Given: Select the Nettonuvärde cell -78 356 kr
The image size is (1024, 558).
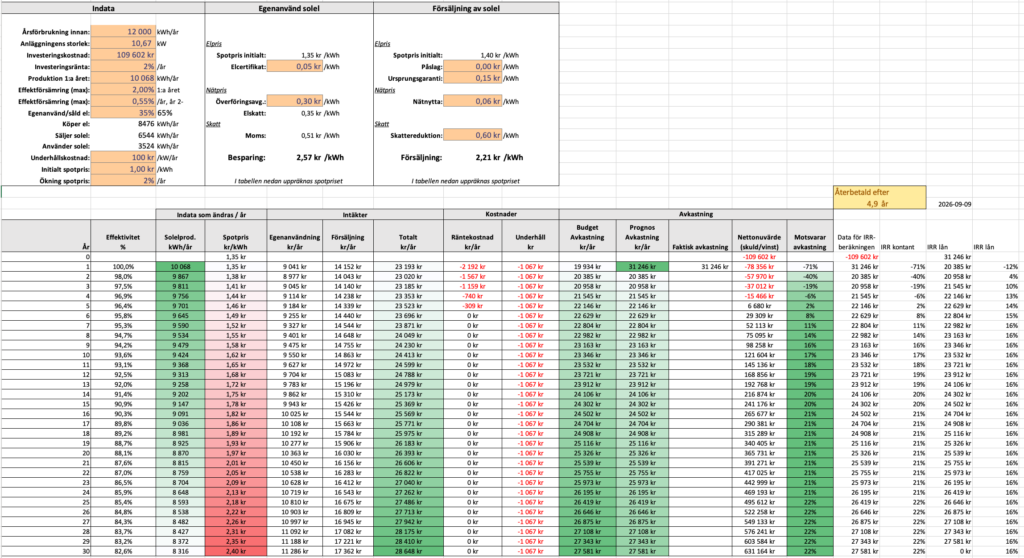Looking at the screenshot, I should point(759,267).
